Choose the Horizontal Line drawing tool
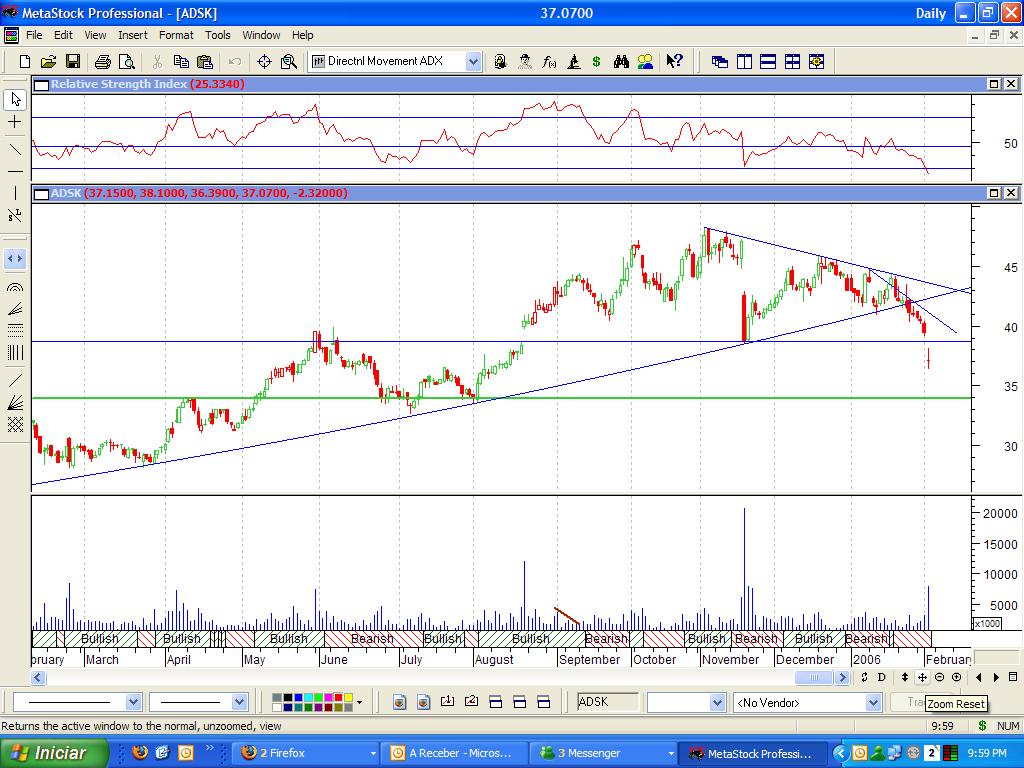Viewport: 1024px width, 768px height. [x=15, y=172]
